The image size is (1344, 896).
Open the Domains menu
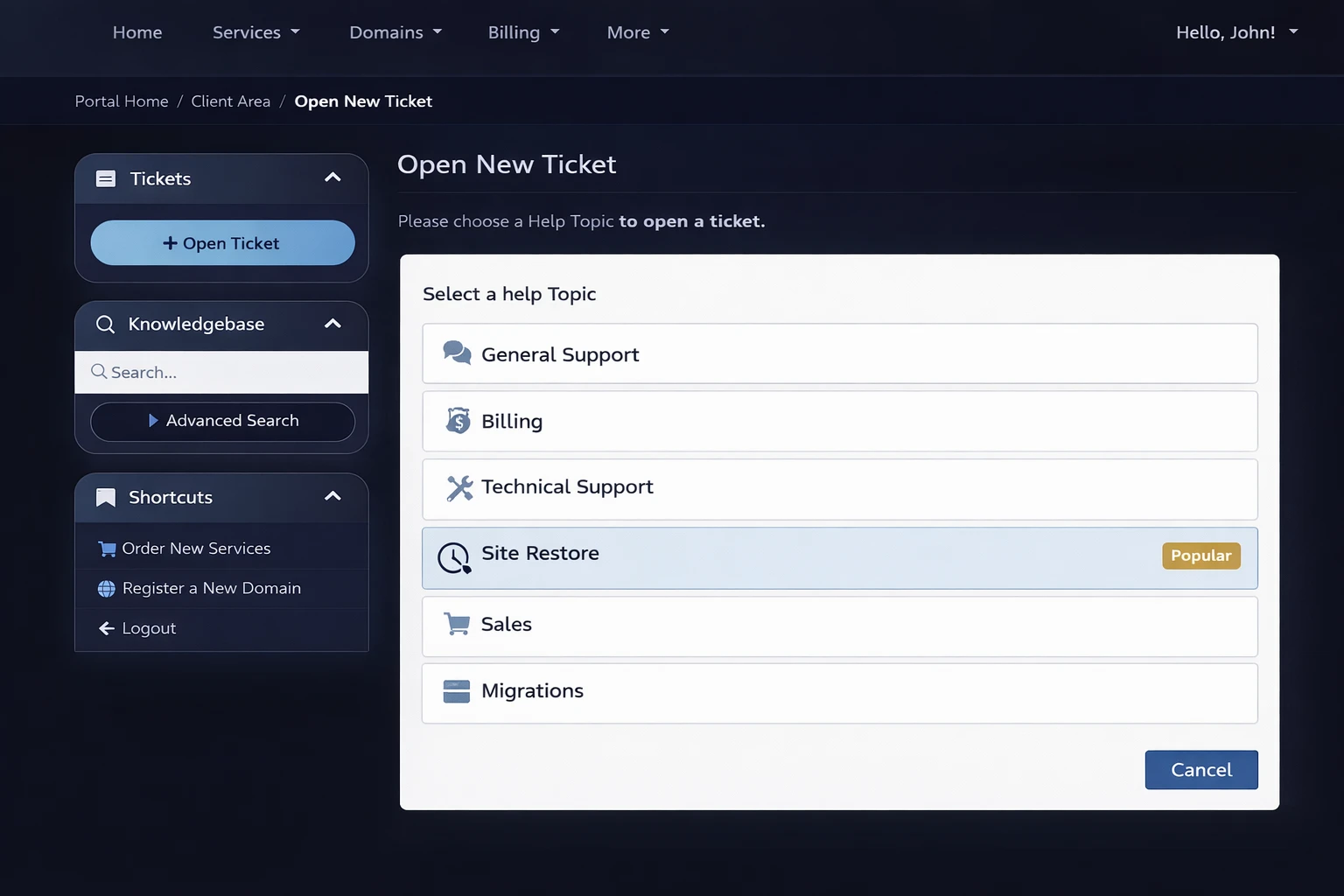395,32
